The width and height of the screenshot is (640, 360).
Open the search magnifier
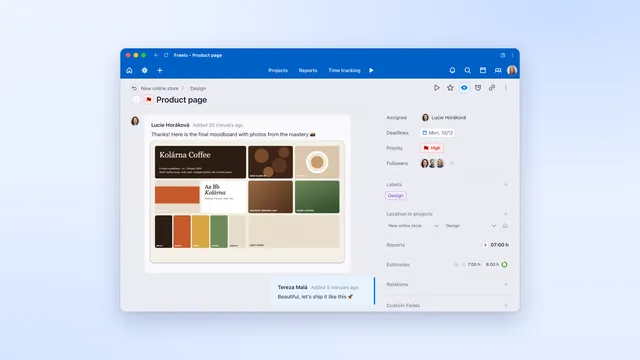[x=467, y=70]
